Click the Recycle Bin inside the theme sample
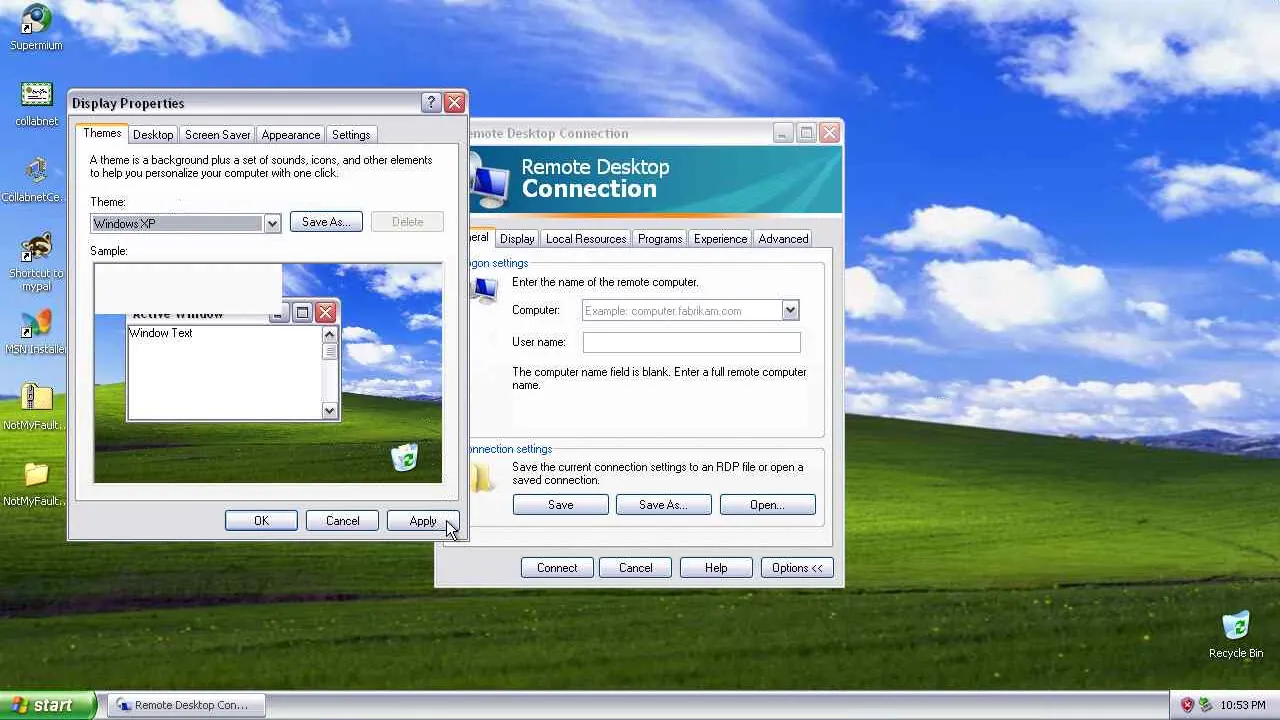This screenshot has height=720, width=1280. pos(404,457)
